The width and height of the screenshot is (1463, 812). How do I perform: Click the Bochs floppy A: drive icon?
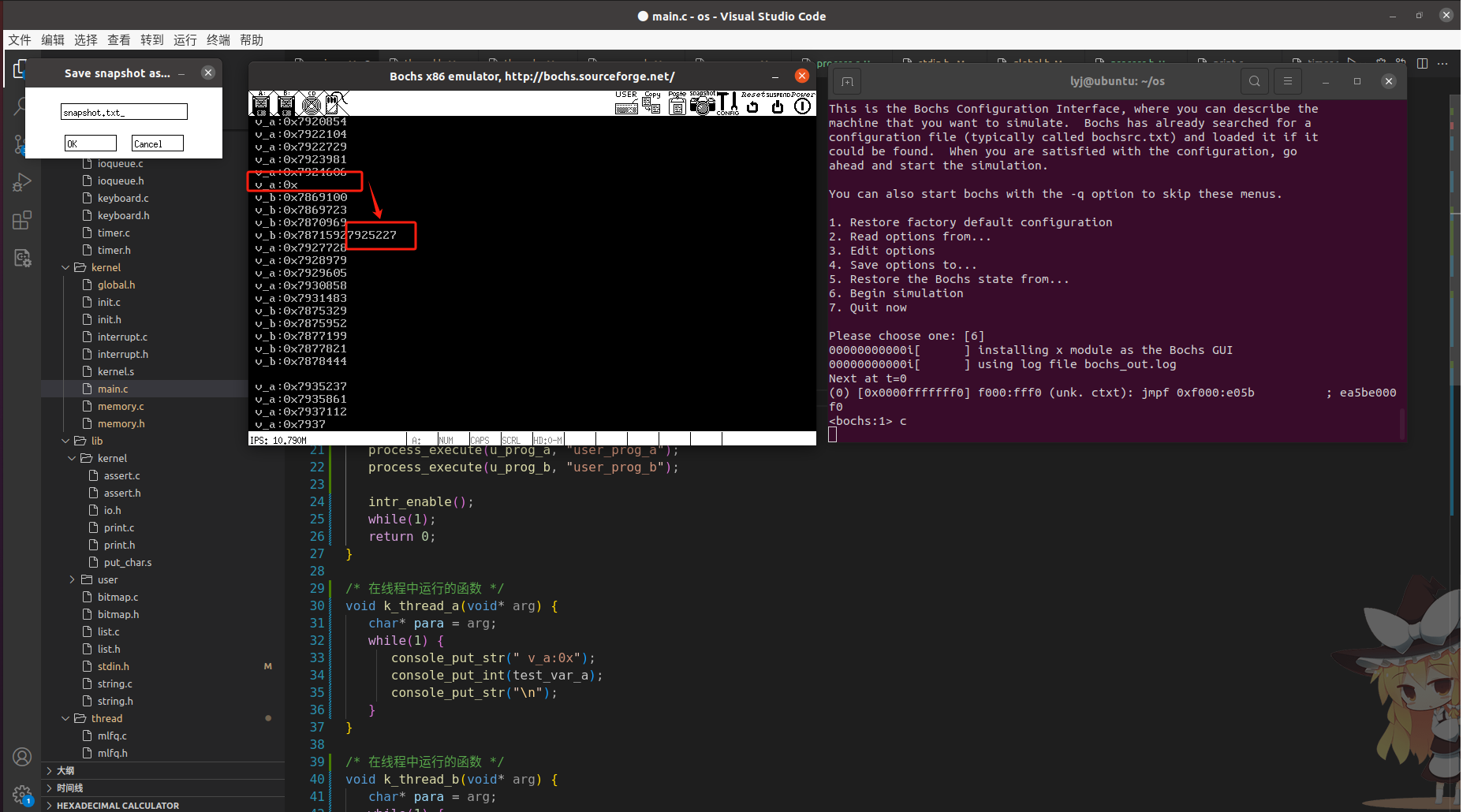[260, 103]
